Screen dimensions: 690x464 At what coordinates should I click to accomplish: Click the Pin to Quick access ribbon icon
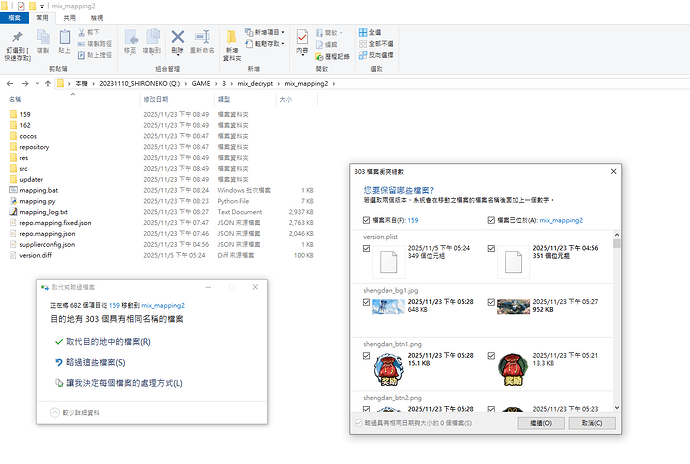(16, 40)
